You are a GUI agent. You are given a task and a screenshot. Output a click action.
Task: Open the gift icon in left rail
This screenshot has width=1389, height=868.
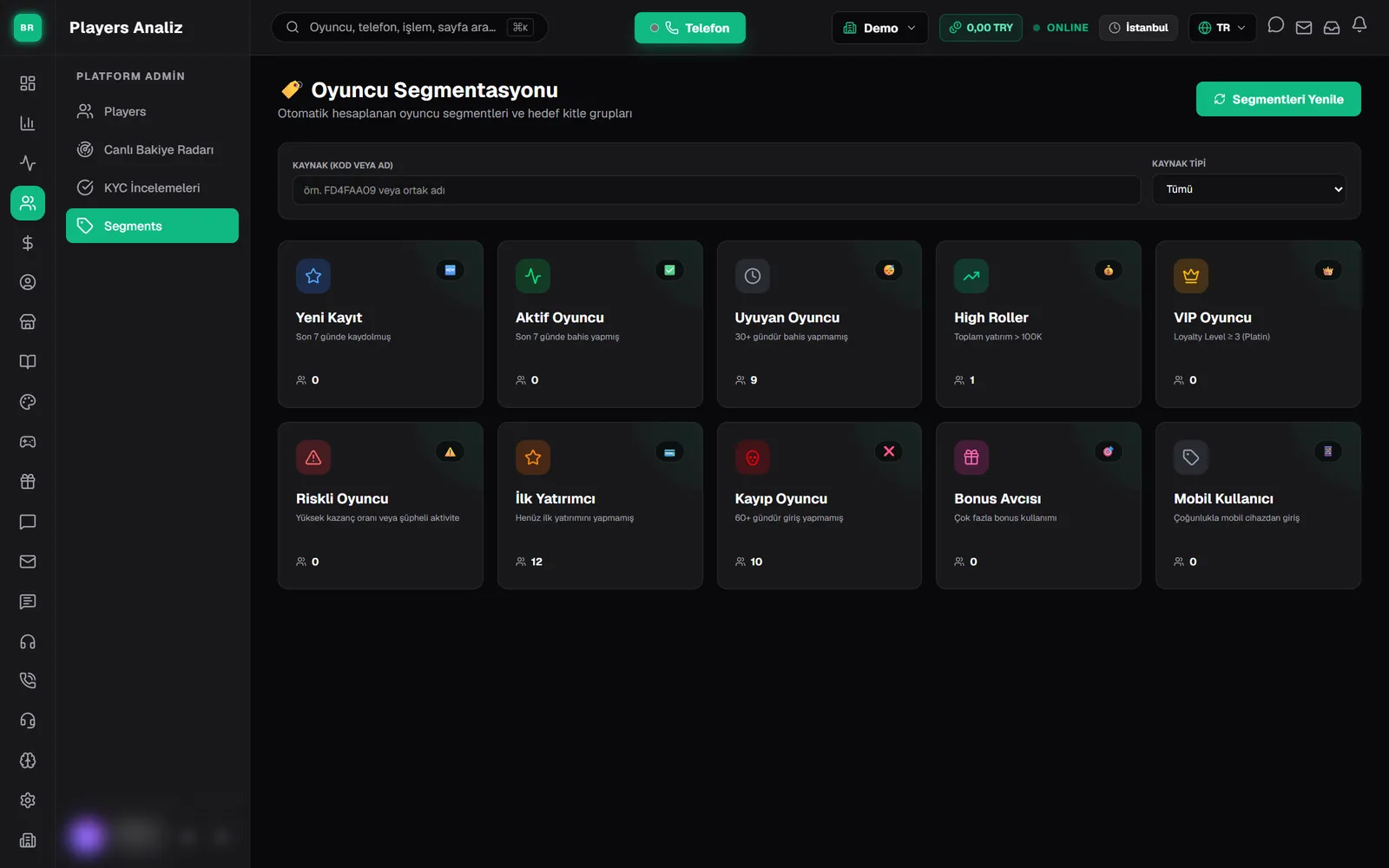point(28,482)
